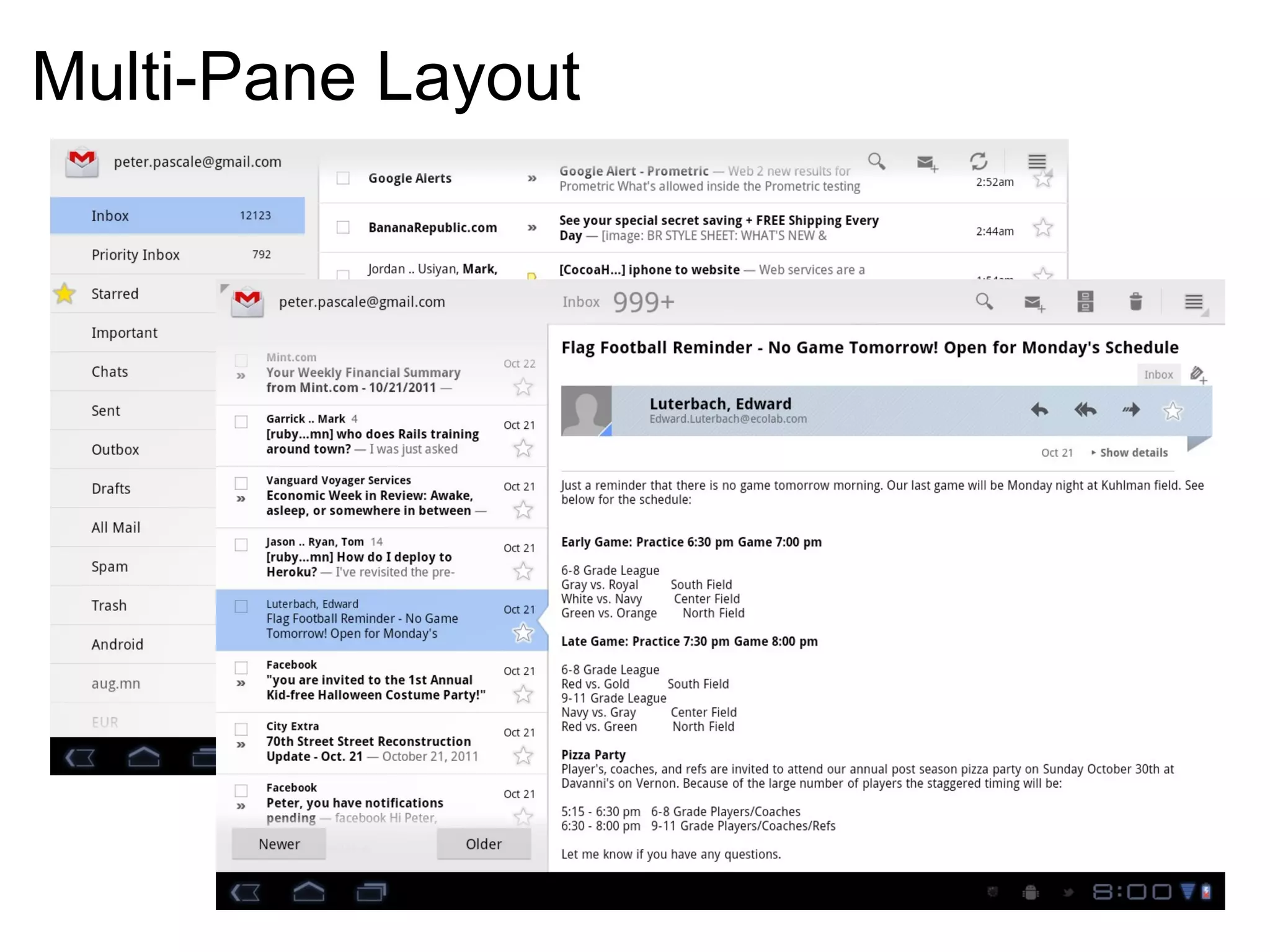
Task: Tap the Android debug notification icon
Action: point(1031,892)
